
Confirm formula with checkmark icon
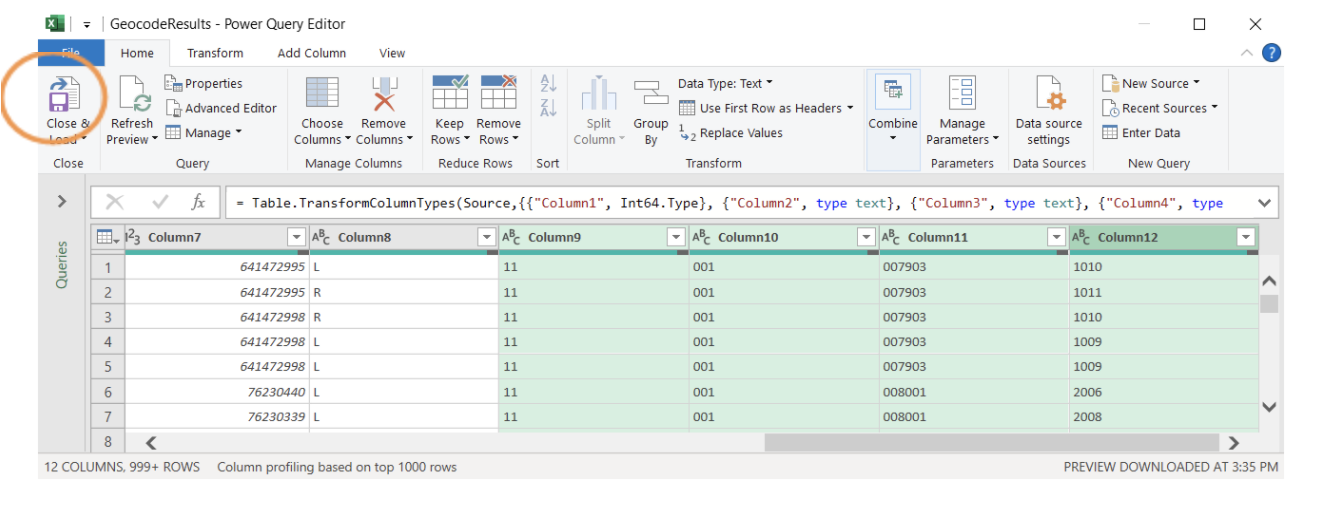click(159, 202)
